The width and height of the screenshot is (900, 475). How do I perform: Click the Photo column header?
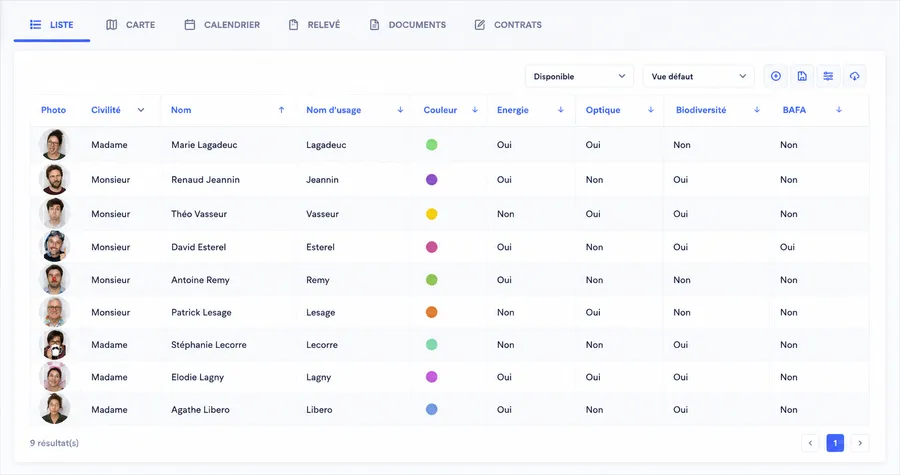tap(53, 110)
